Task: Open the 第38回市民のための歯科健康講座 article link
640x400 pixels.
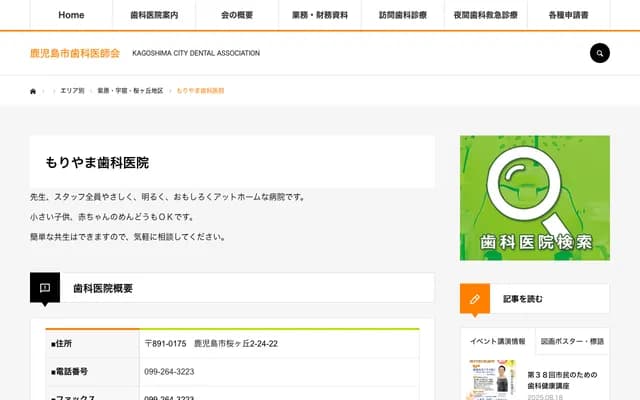Action: click(562, 380)
